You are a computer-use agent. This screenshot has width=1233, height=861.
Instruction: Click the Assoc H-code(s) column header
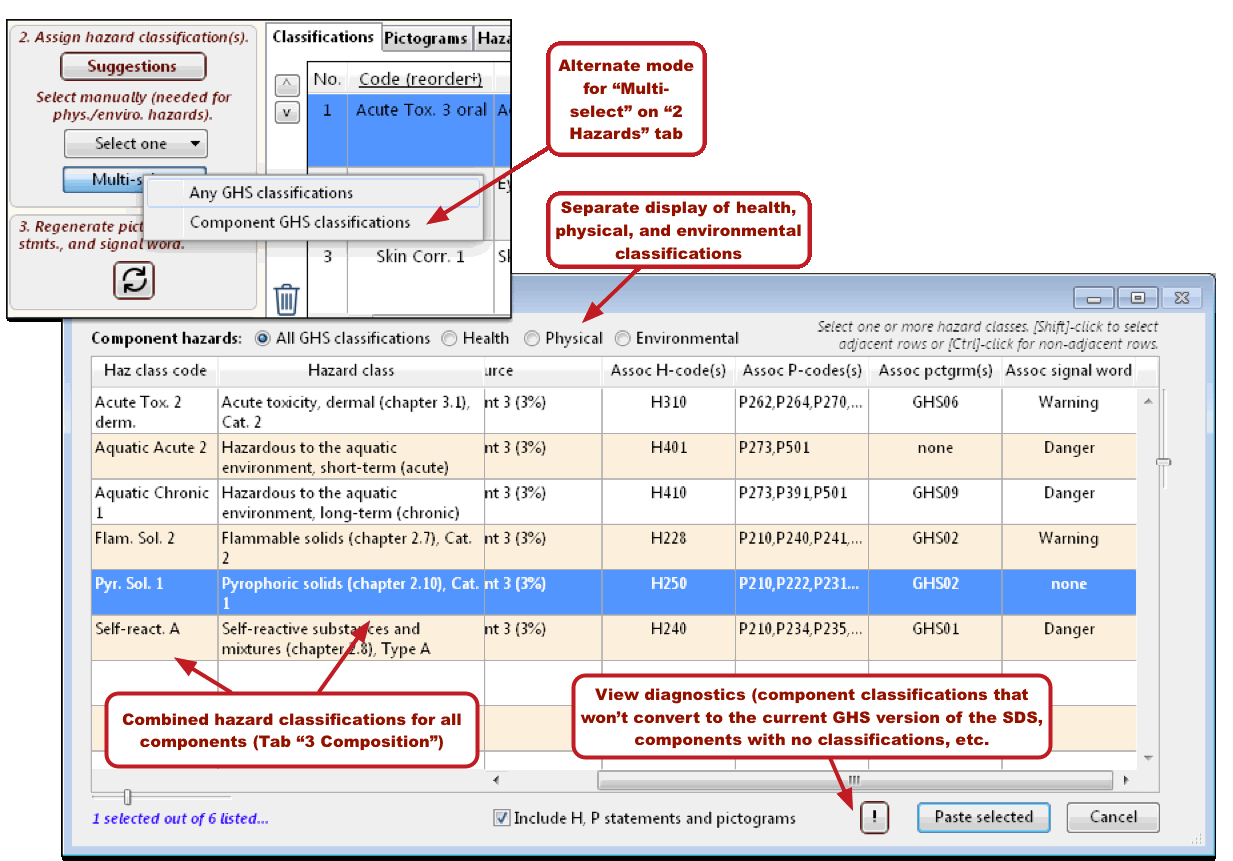pos(668,370)
